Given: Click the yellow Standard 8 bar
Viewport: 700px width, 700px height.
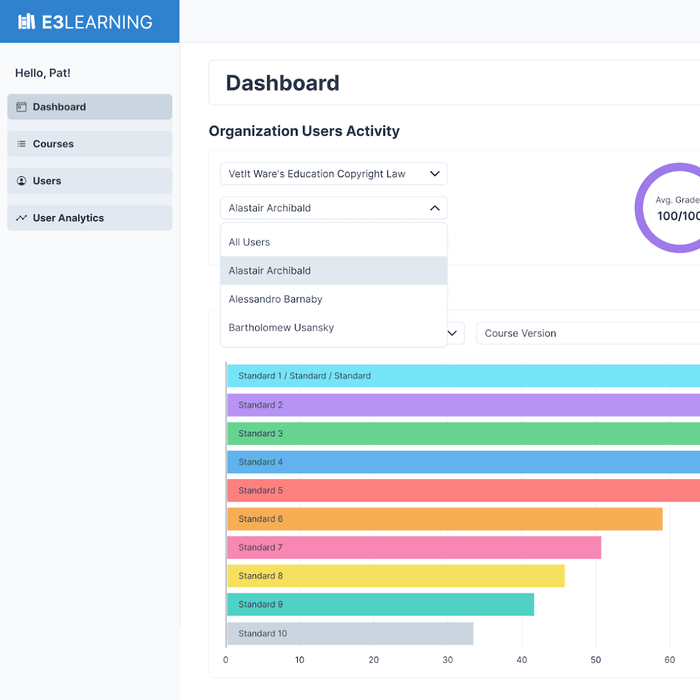Looking at the screenshot, I should pyautogui.click(x=396, y=576).
